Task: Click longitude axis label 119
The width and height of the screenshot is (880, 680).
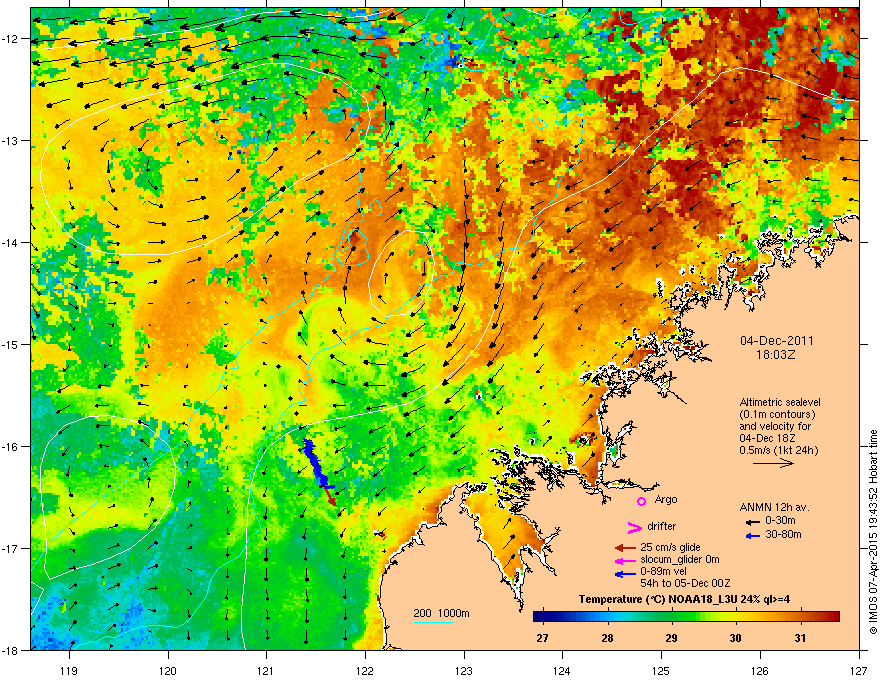Action: click(69, 670)
